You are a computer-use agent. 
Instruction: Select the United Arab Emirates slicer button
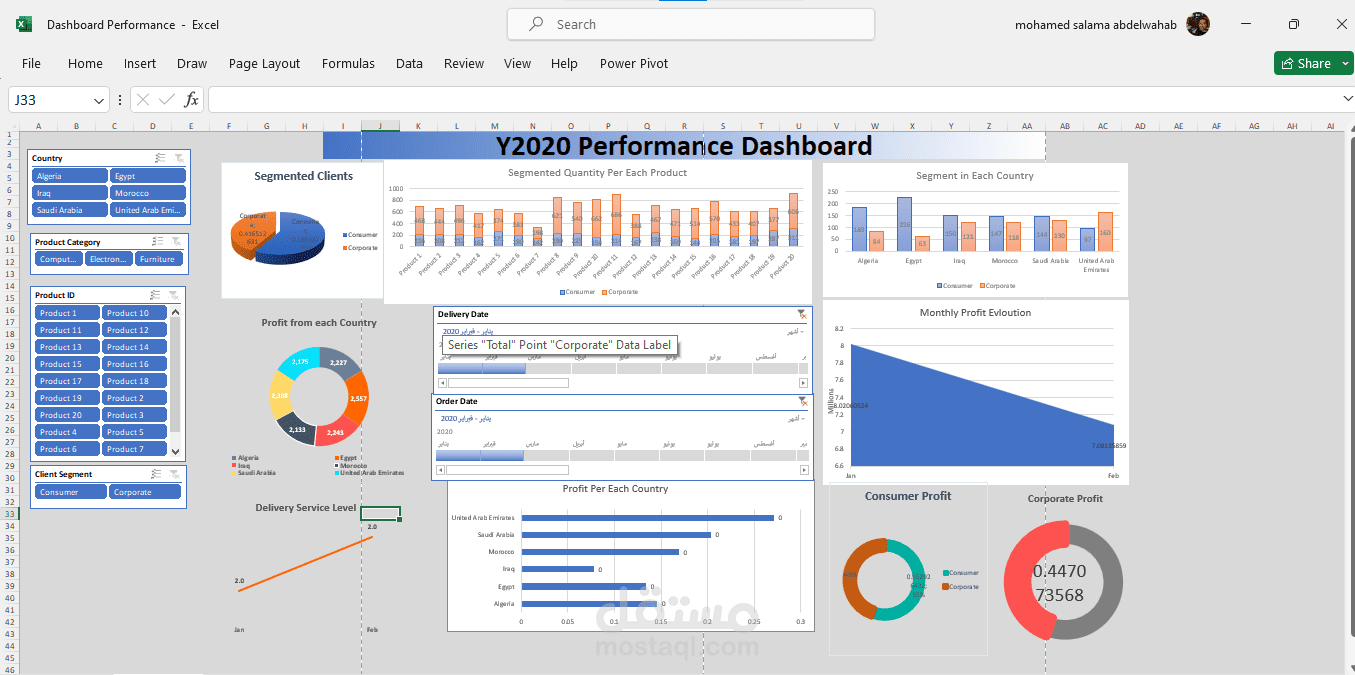[x=148, y=210]
